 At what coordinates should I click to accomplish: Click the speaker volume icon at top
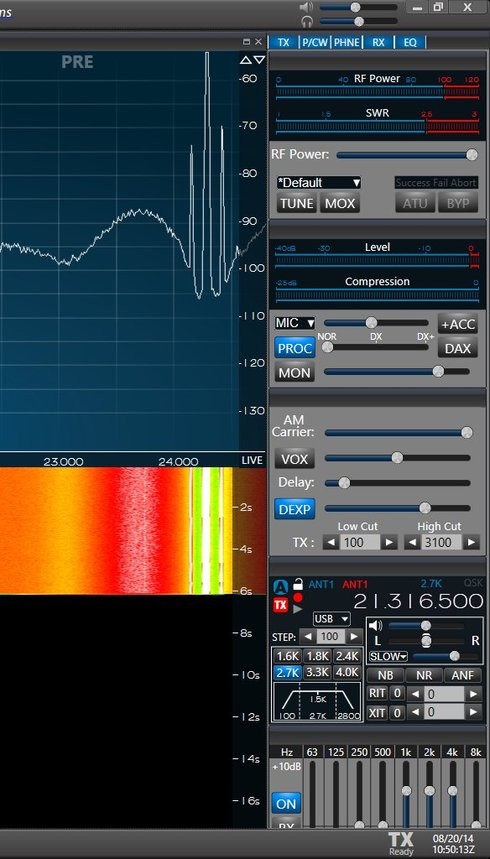pos(307,7)
